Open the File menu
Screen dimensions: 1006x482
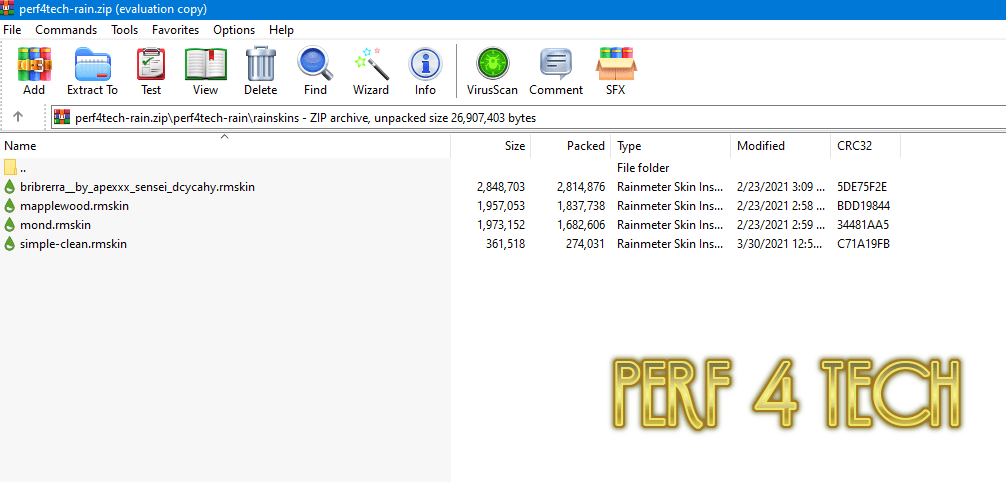[x=12, y=30]
